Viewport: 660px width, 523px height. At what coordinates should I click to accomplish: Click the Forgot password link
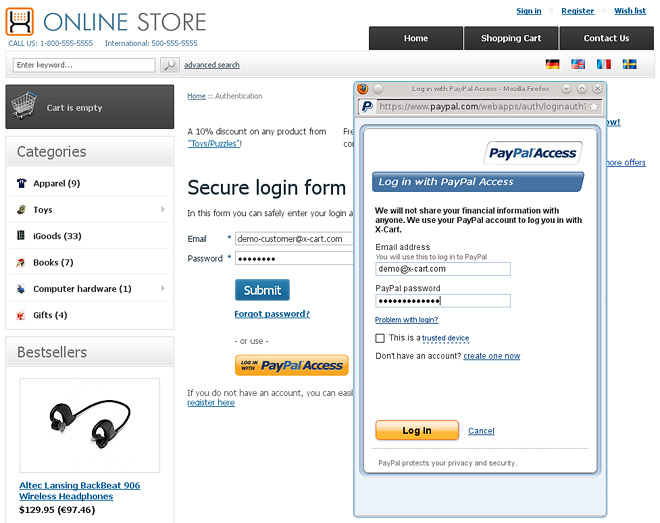pyautogui.click(x=272, y=314)
